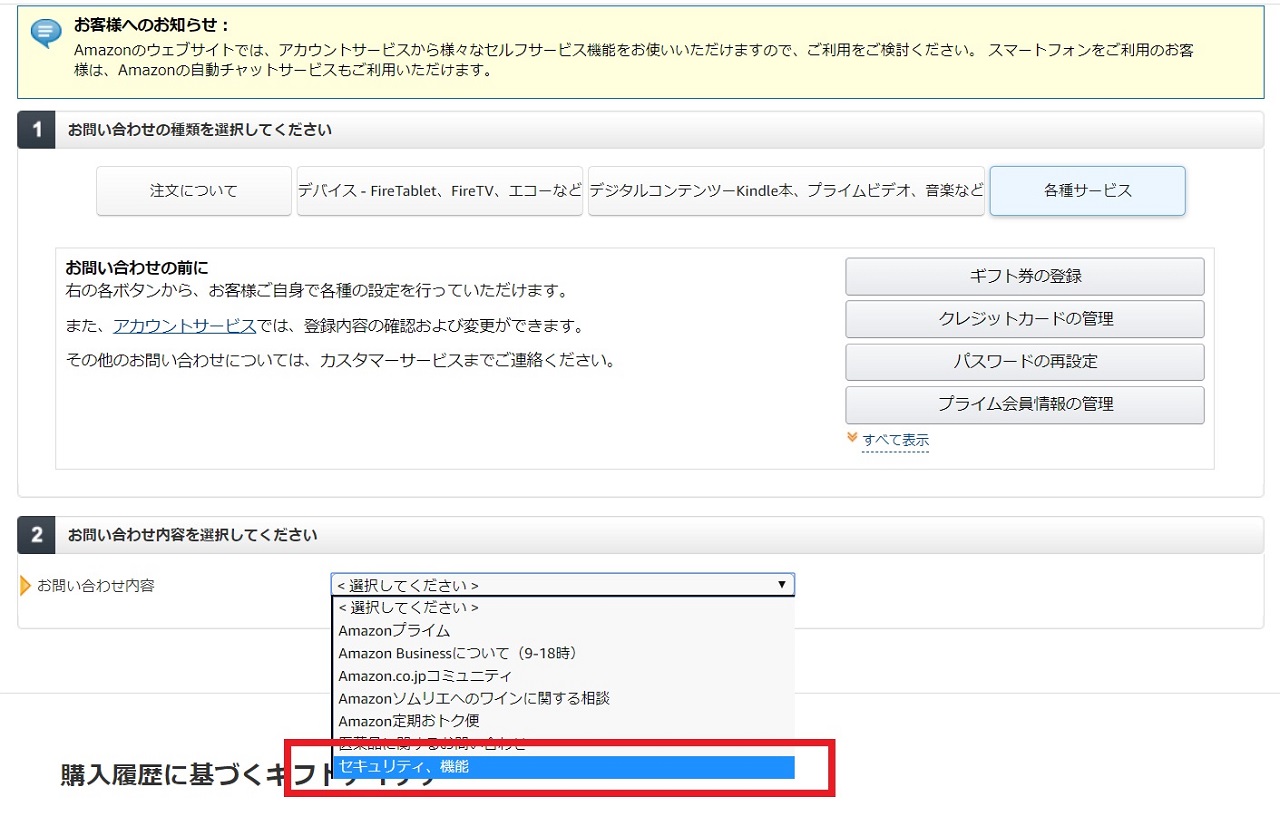Viewport: 1280px width, 826px height.
Task: Open the お問い合わせ内容 dropdown arrow
Action: coord(782,585)
